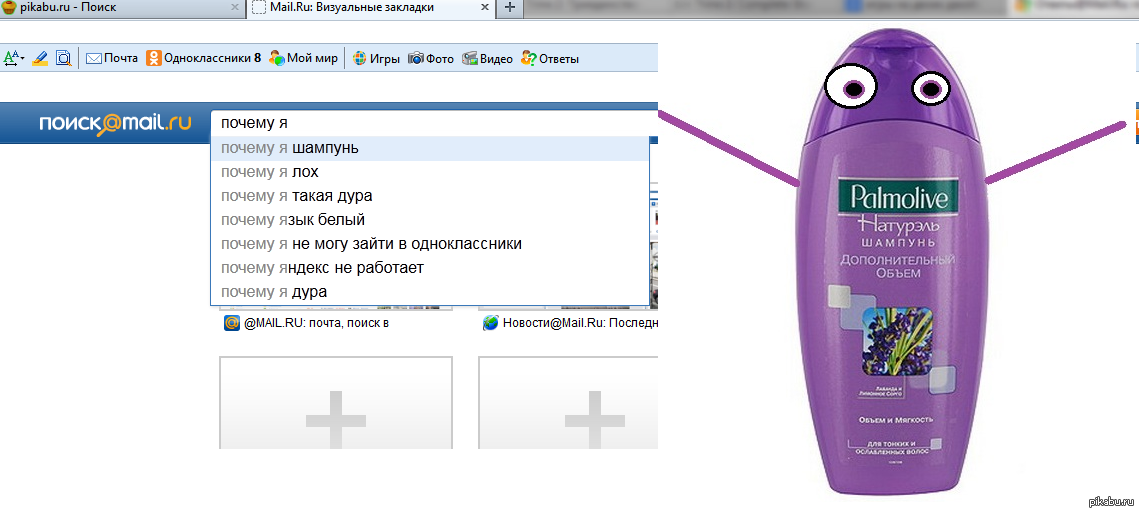Screen dimensions: 1139x513
Task: Open Игры from the Mail.ru toolbar
Action: (376, 58)
